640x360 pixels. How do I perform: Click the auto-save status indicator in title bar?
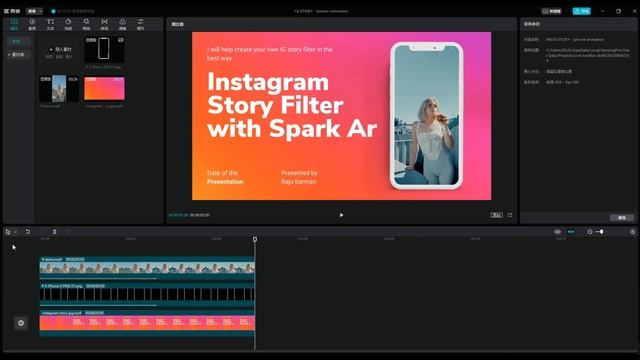tap(73, 11)
